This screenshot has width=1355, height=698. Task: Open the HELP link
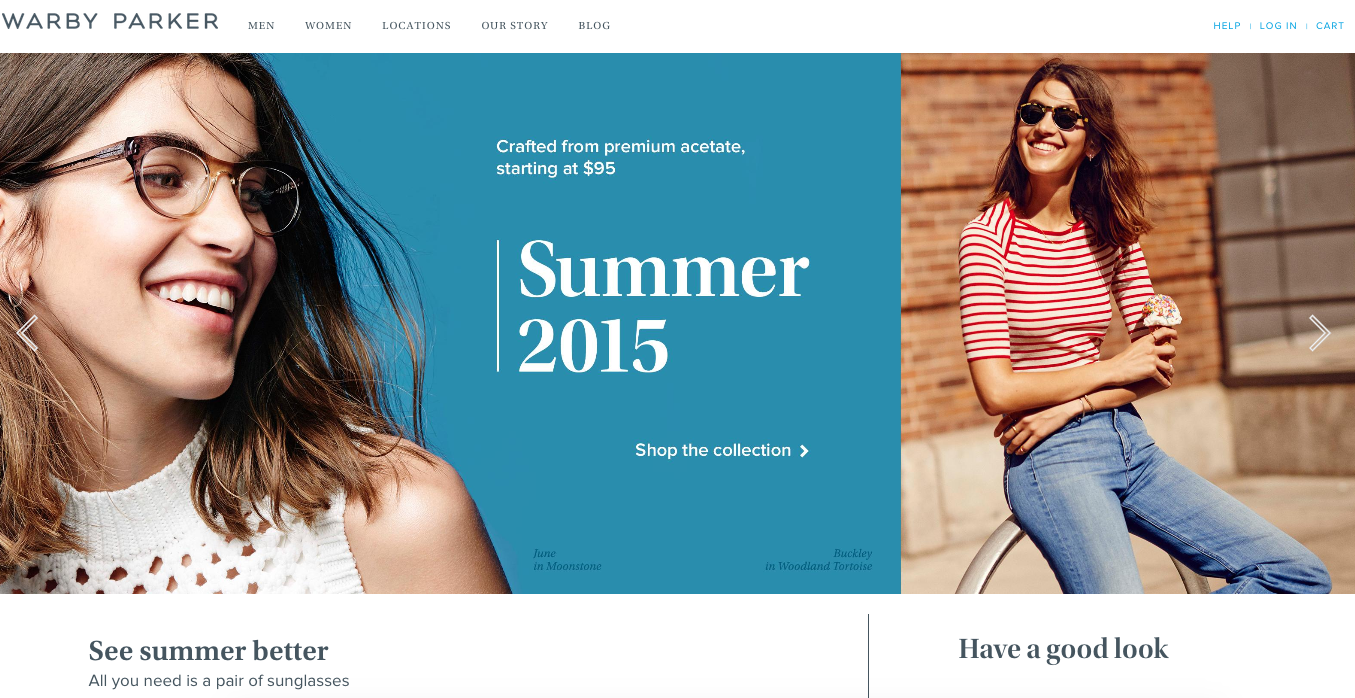(1226, 26)
